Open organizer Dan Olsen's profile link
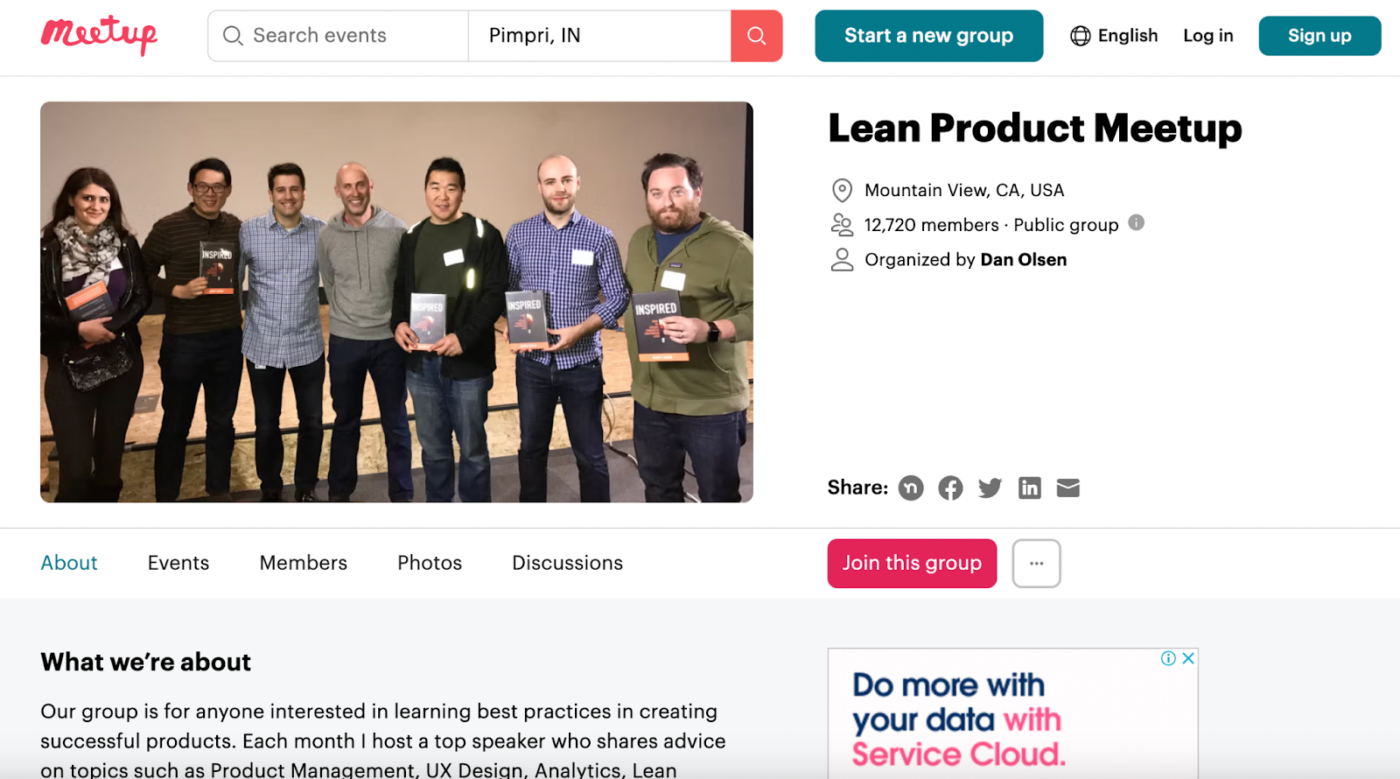The image size is (1400, 779). [1023, 260]
